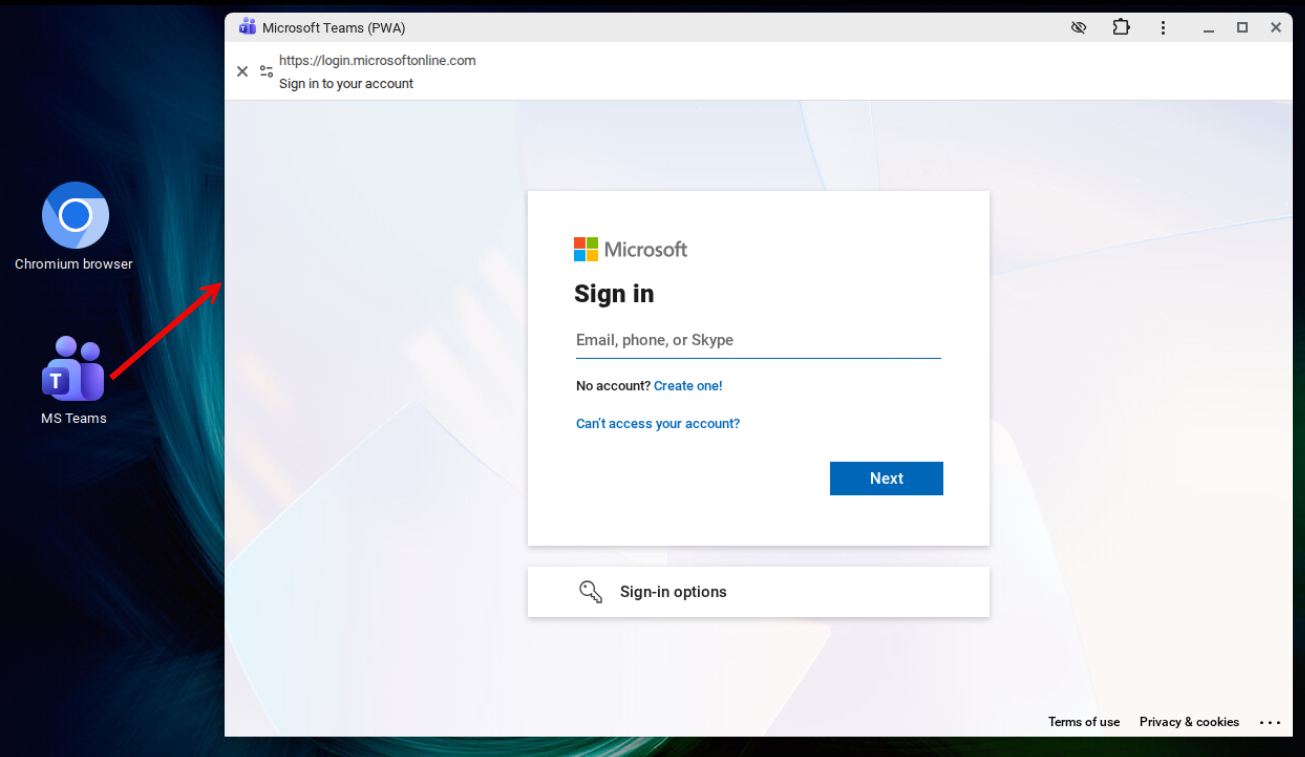Image resolution: width=1305 pixels, height=757 pixels.
Task: Click the blue Next button
Action: pyautogui.click(x=886, y=478)
